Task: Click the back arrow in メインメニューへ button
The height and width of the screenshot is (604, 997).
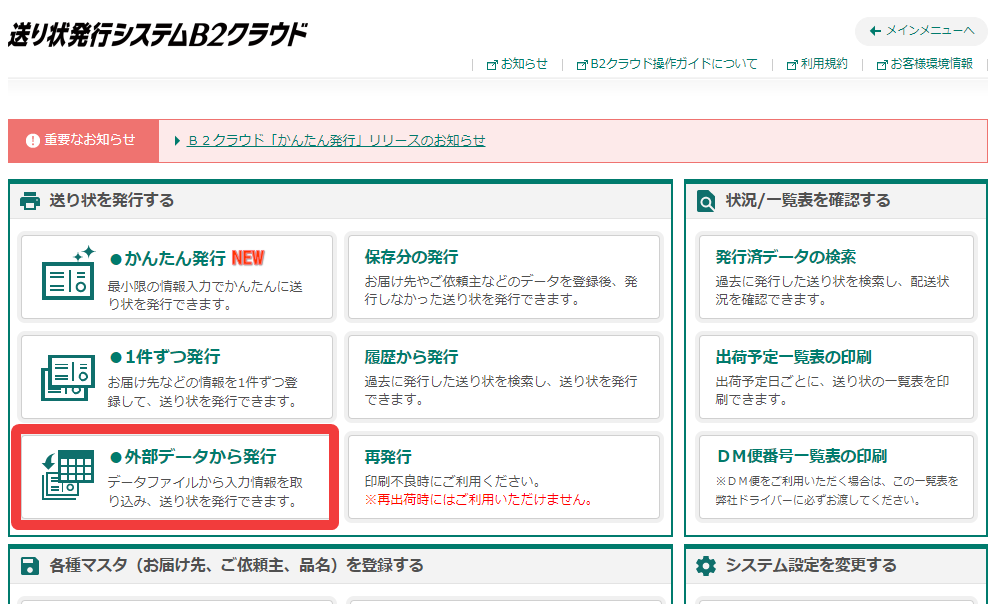Action: [876, 31]
